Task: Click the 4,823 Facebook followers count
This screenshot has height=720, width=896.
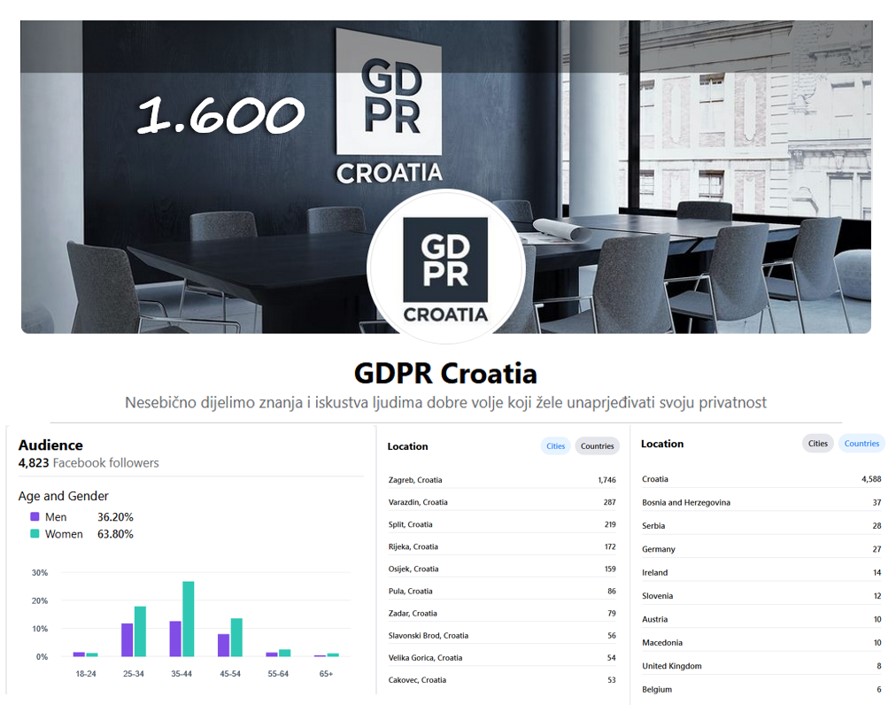Action: pyautogui.click(x=89, y=463)
